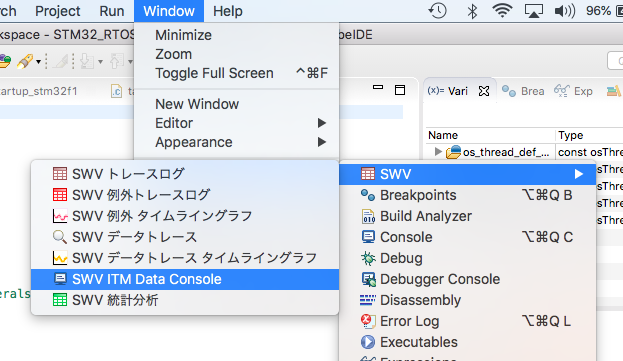Show the Executables view
Image resolution: width=623 pixels, height=361 pixels.
[x=467, y=342]
